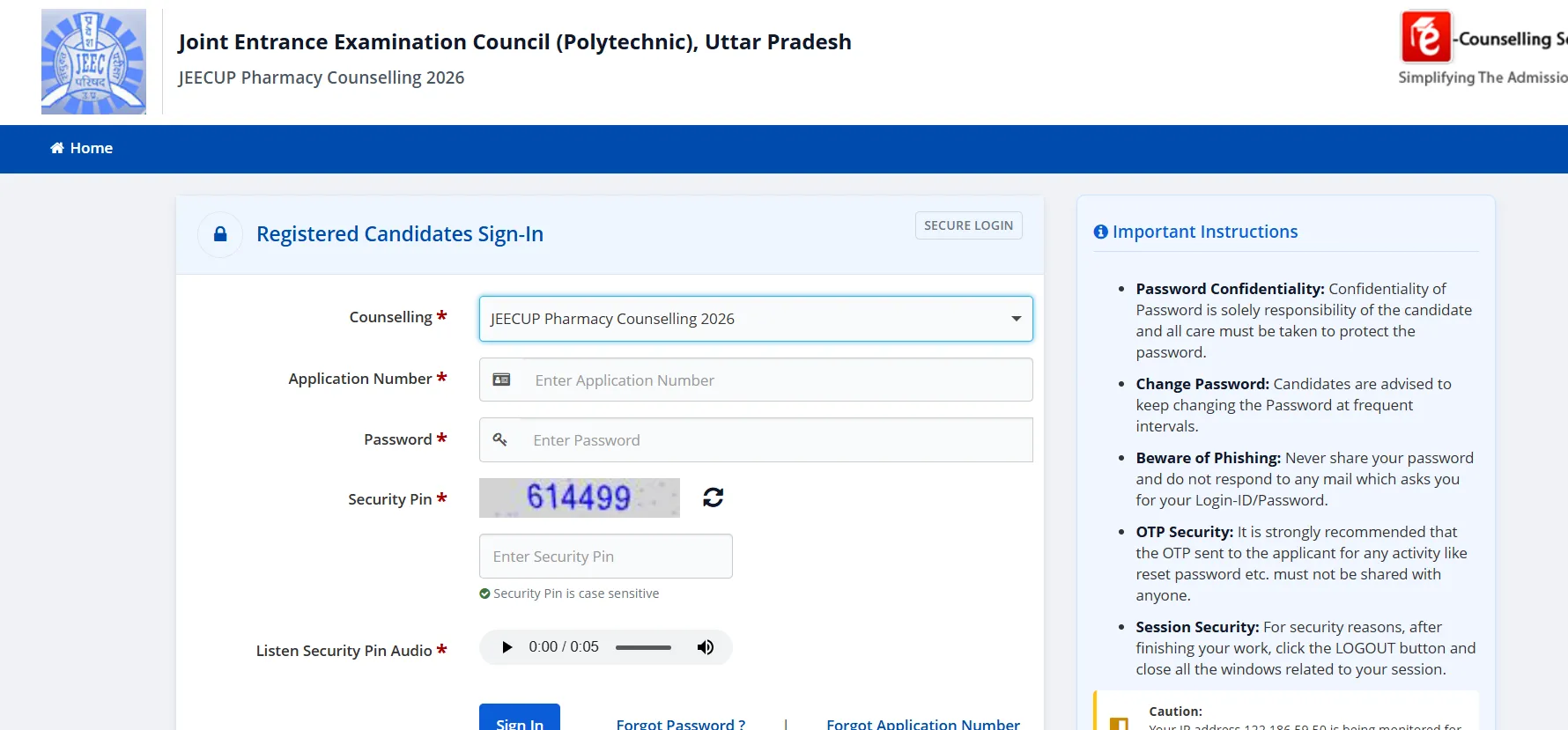Click the Important Instructions heading
The height and width of the screenshot is (730, 1568).
[1205, 232]
